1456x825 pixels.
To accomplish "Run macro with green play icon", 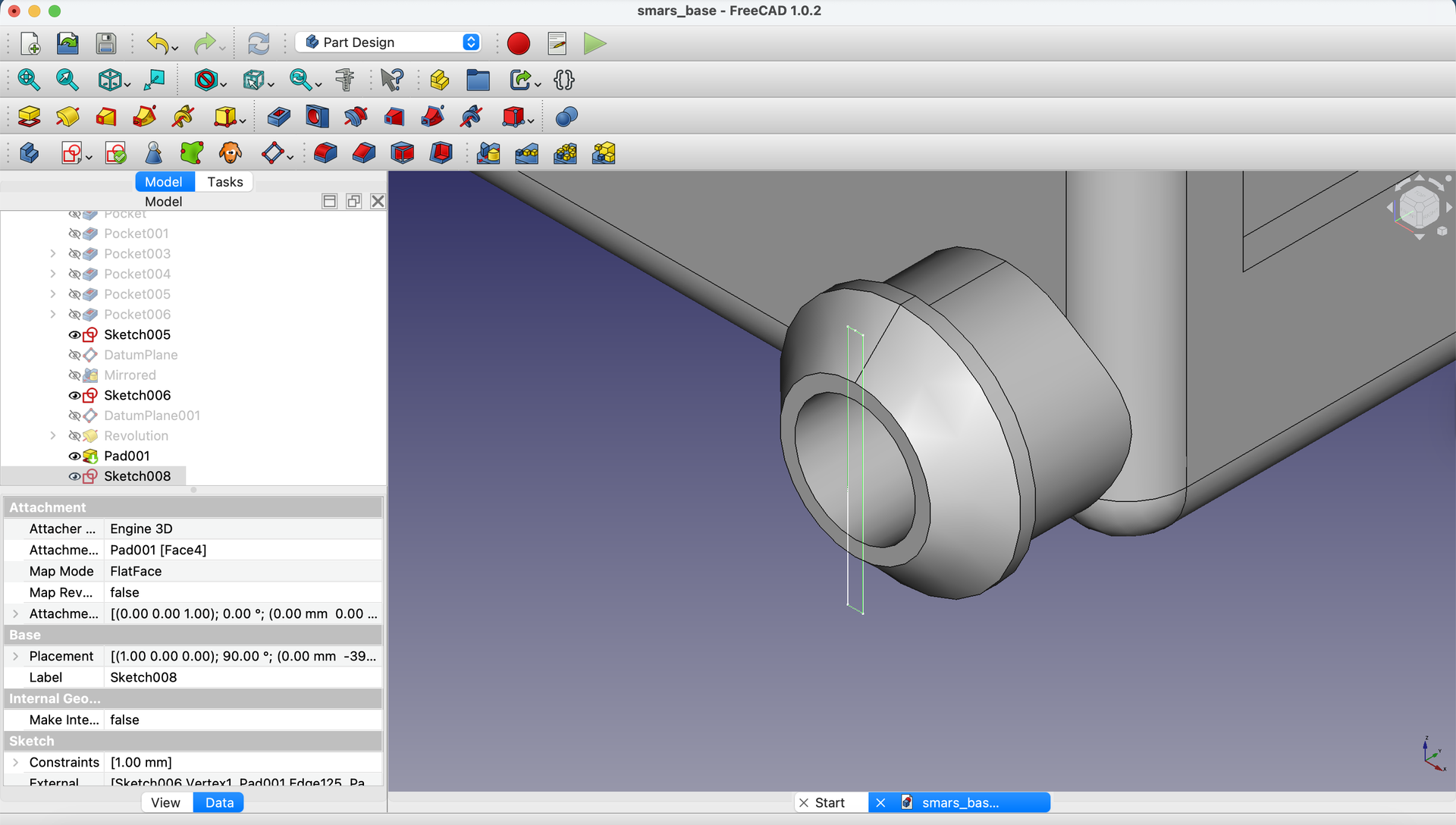I will point(595,43).
